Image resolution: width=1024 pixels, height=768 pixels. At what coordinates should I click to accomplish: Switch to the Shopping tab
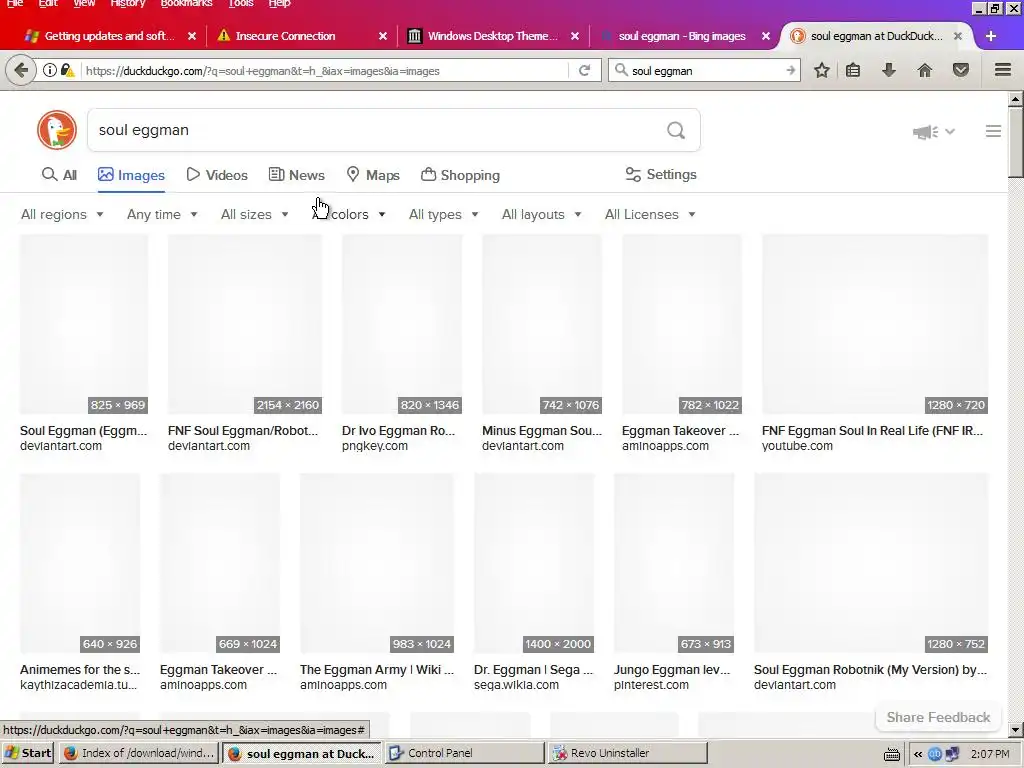460,175
